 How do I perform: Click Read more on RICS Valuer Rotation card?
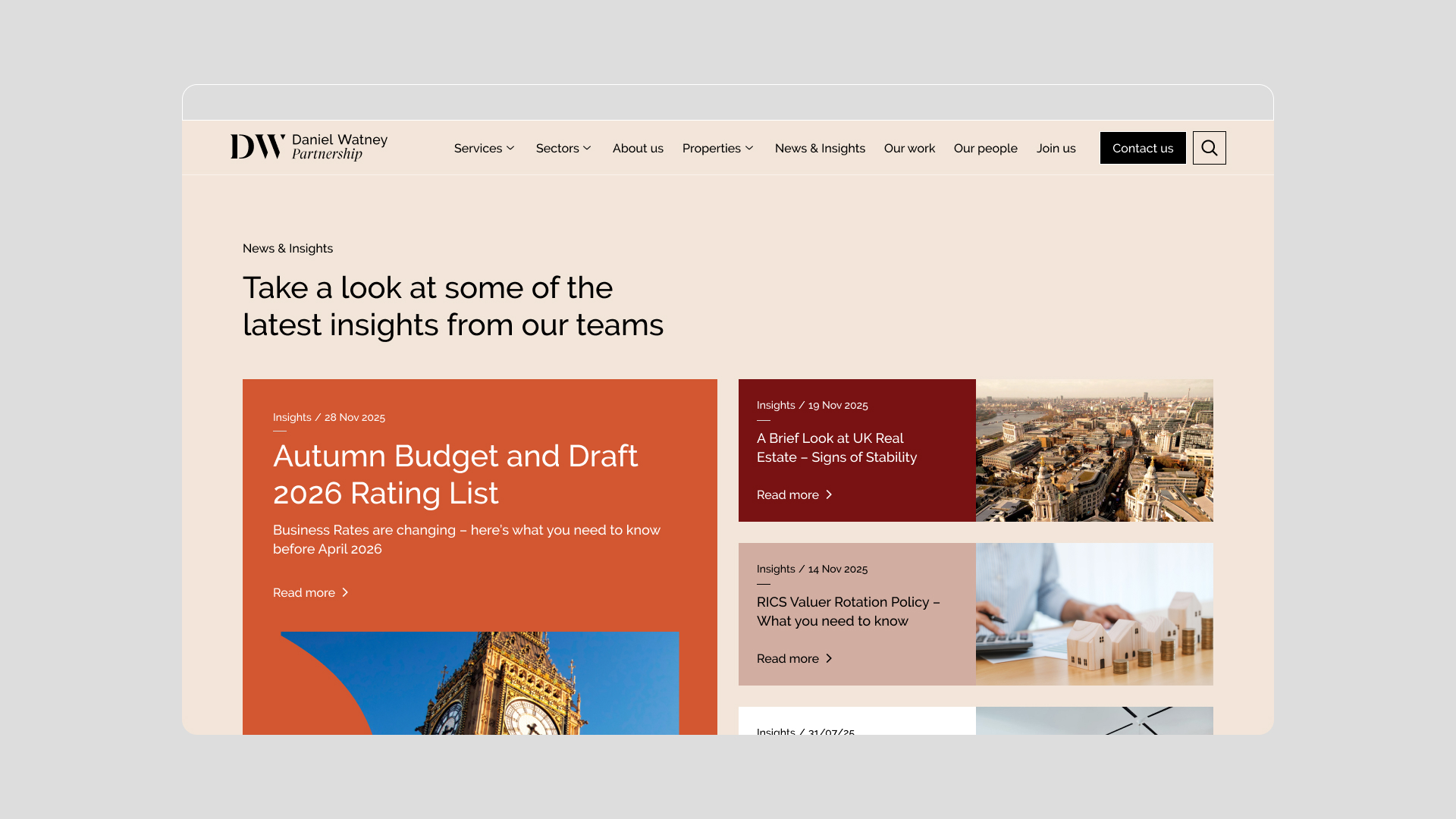pos(794,658)
